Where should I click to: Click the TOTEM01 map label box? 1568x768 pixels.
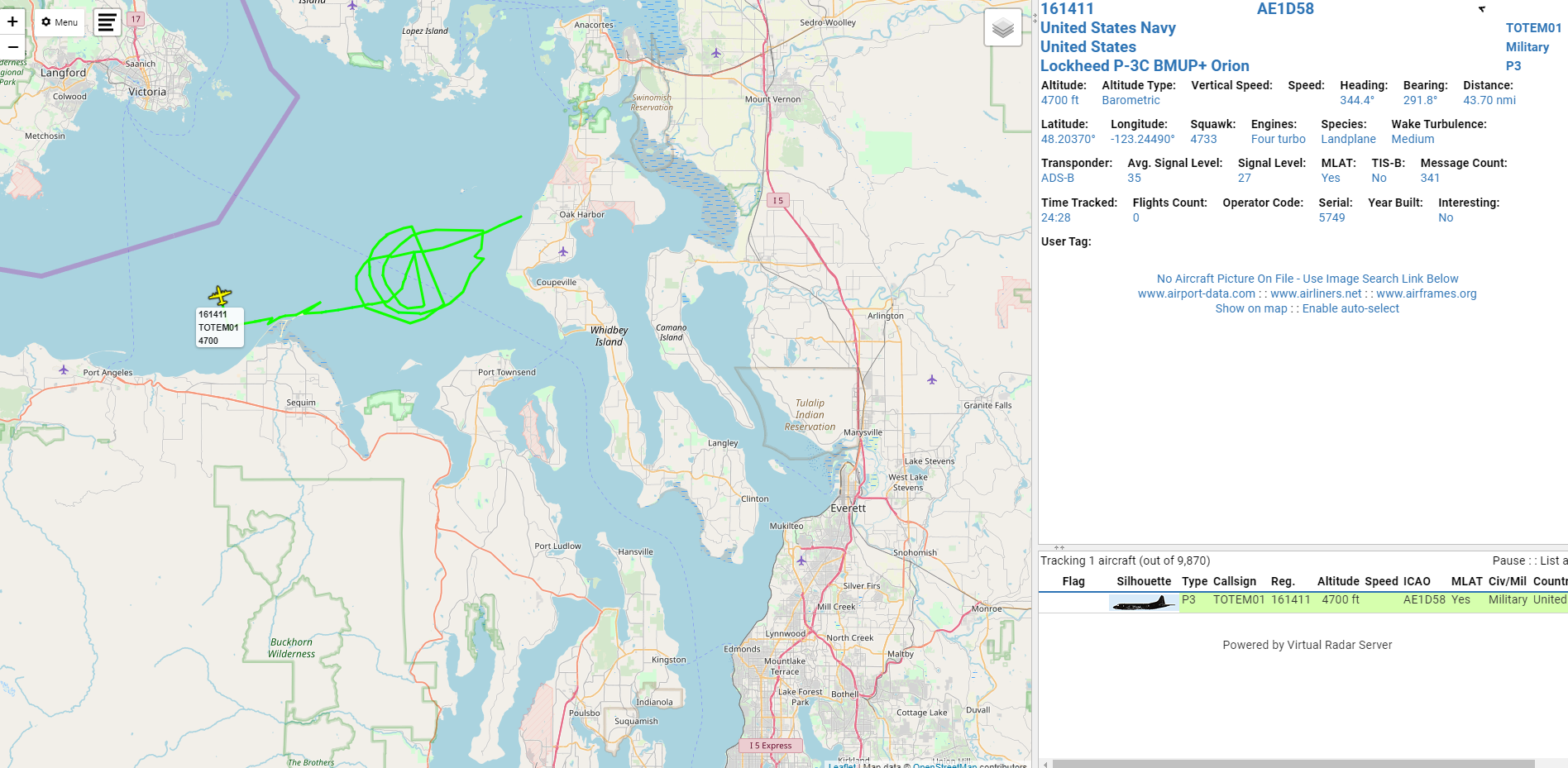[219, 327]
